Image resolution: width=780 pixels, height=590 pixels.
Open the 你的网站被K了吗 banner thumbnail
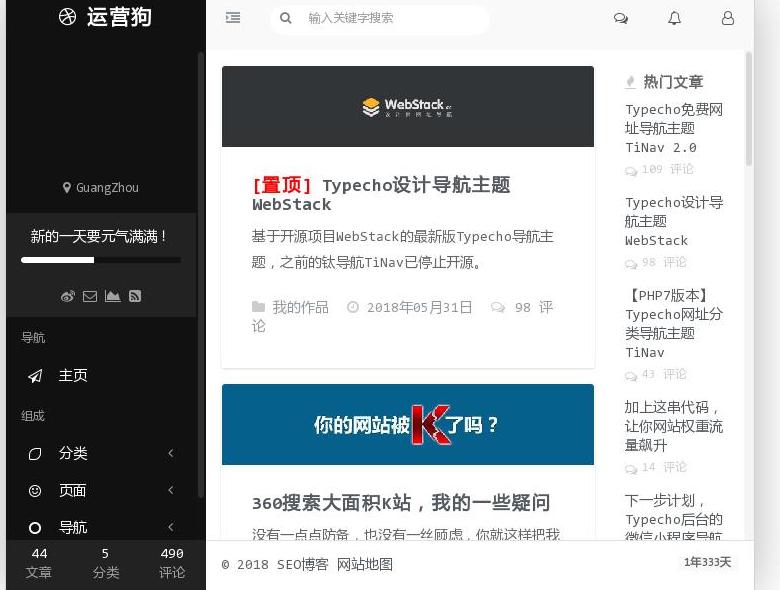click(x=408, y=424)
